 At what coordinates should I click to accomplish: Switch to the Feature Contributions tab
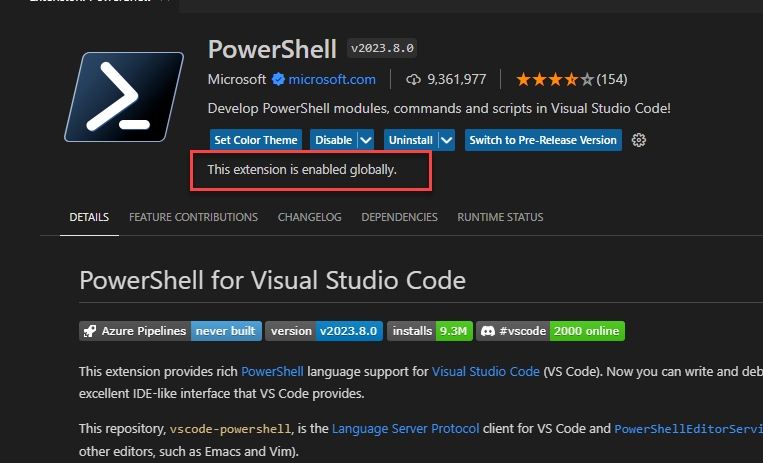tap(193, 217)
